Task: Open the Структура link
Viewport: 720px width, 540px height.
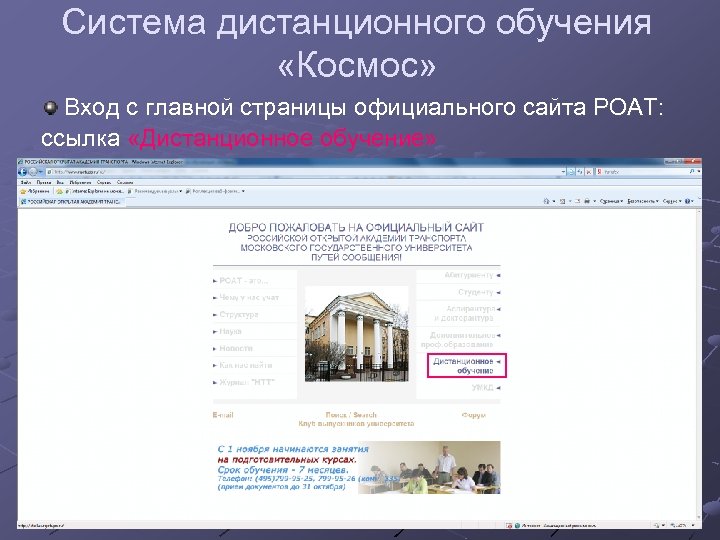Action: pos(239,315)
